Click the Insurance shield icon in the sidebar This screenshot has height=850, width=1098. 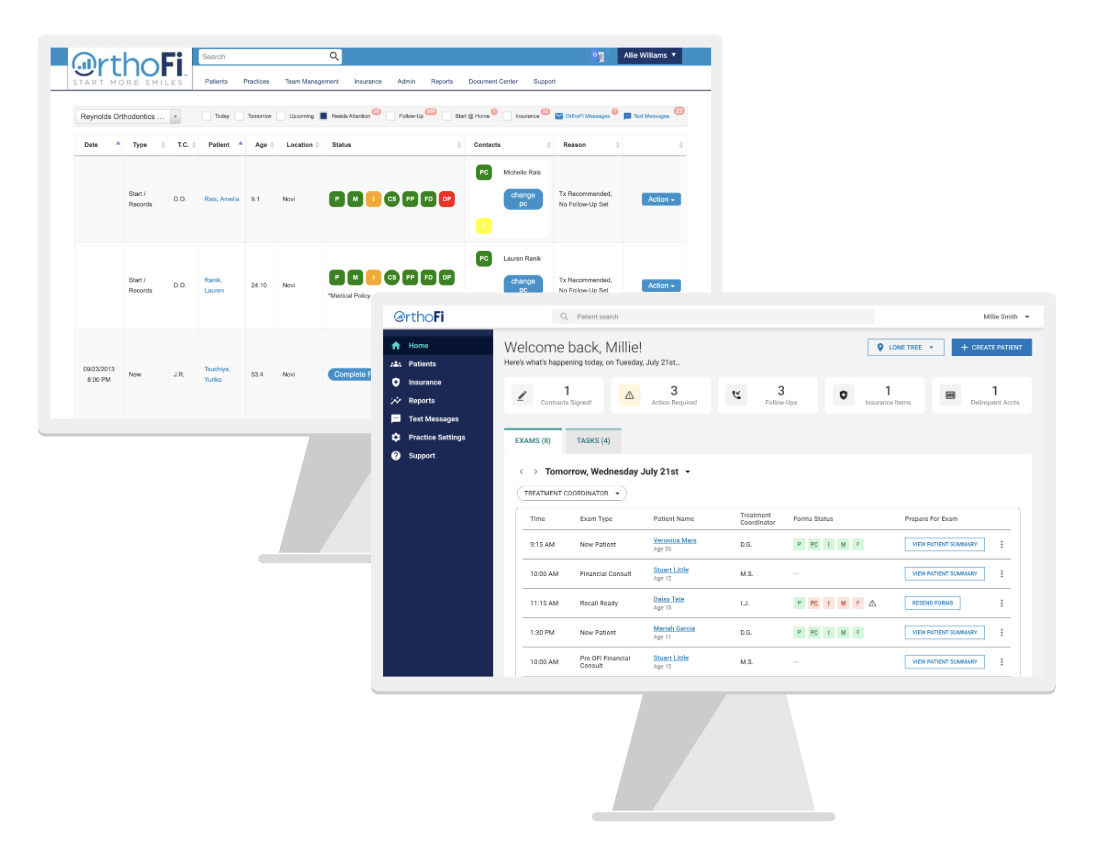[x=396, y=382]
